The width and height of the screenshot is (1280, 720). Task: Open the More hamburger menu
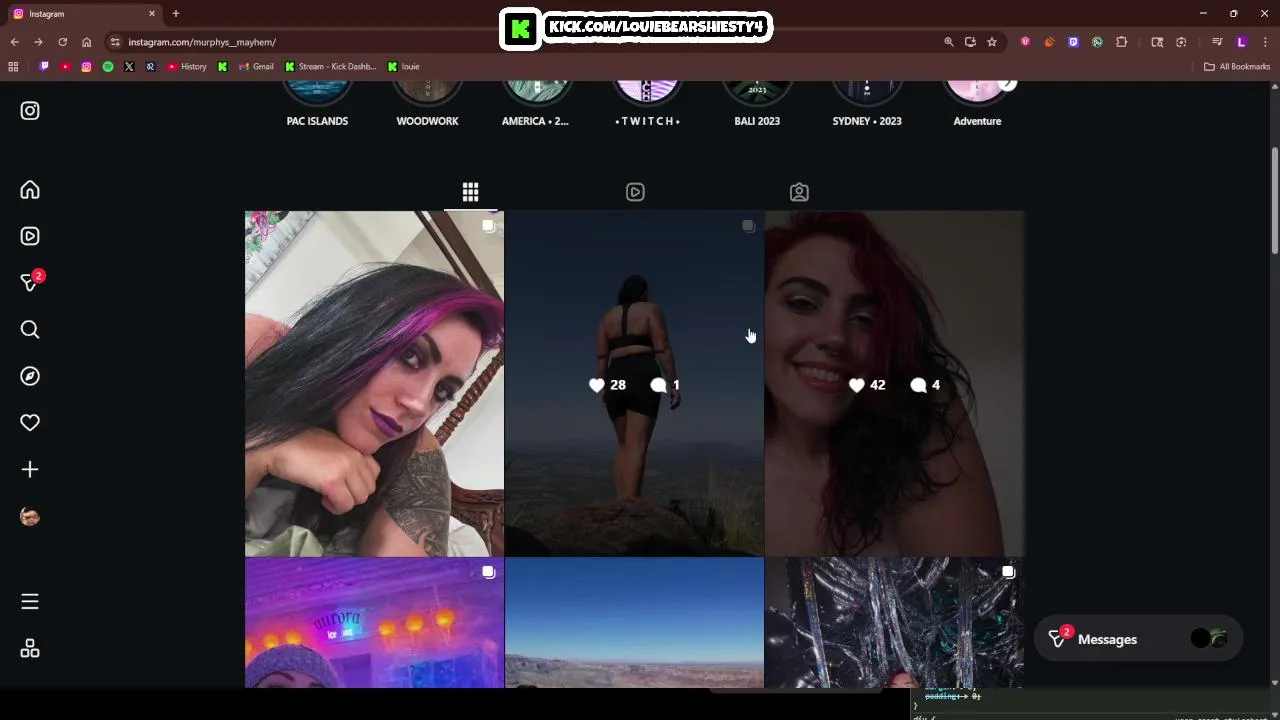pos(30,601)
